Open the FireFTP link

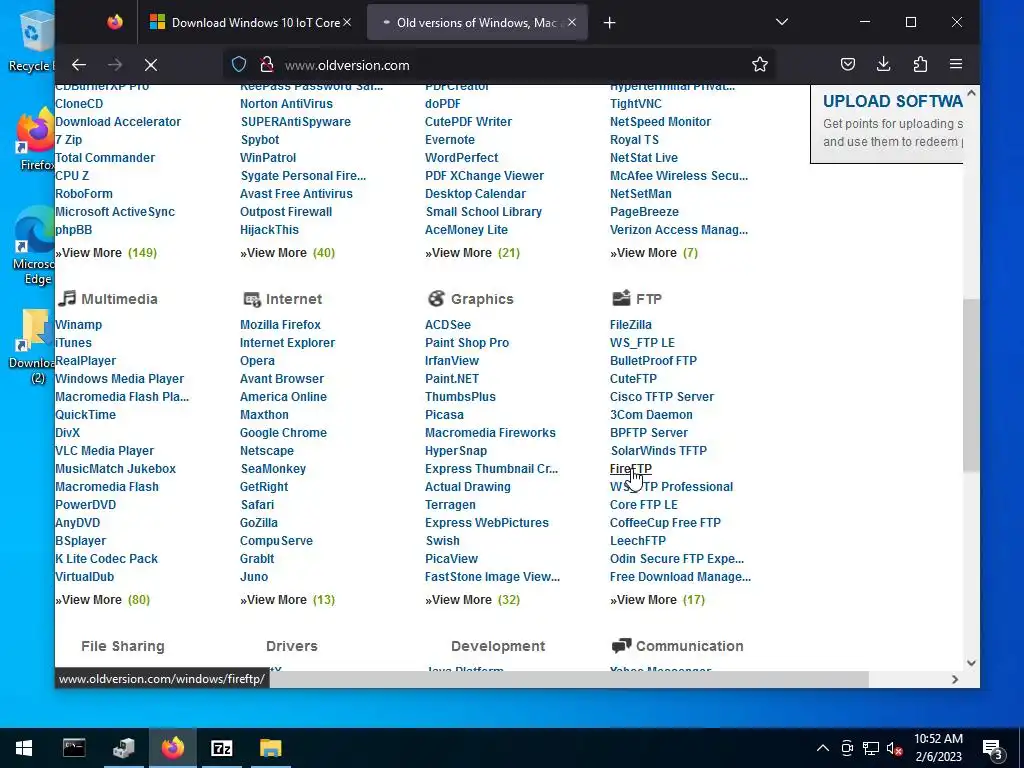(x=630, y=469)
